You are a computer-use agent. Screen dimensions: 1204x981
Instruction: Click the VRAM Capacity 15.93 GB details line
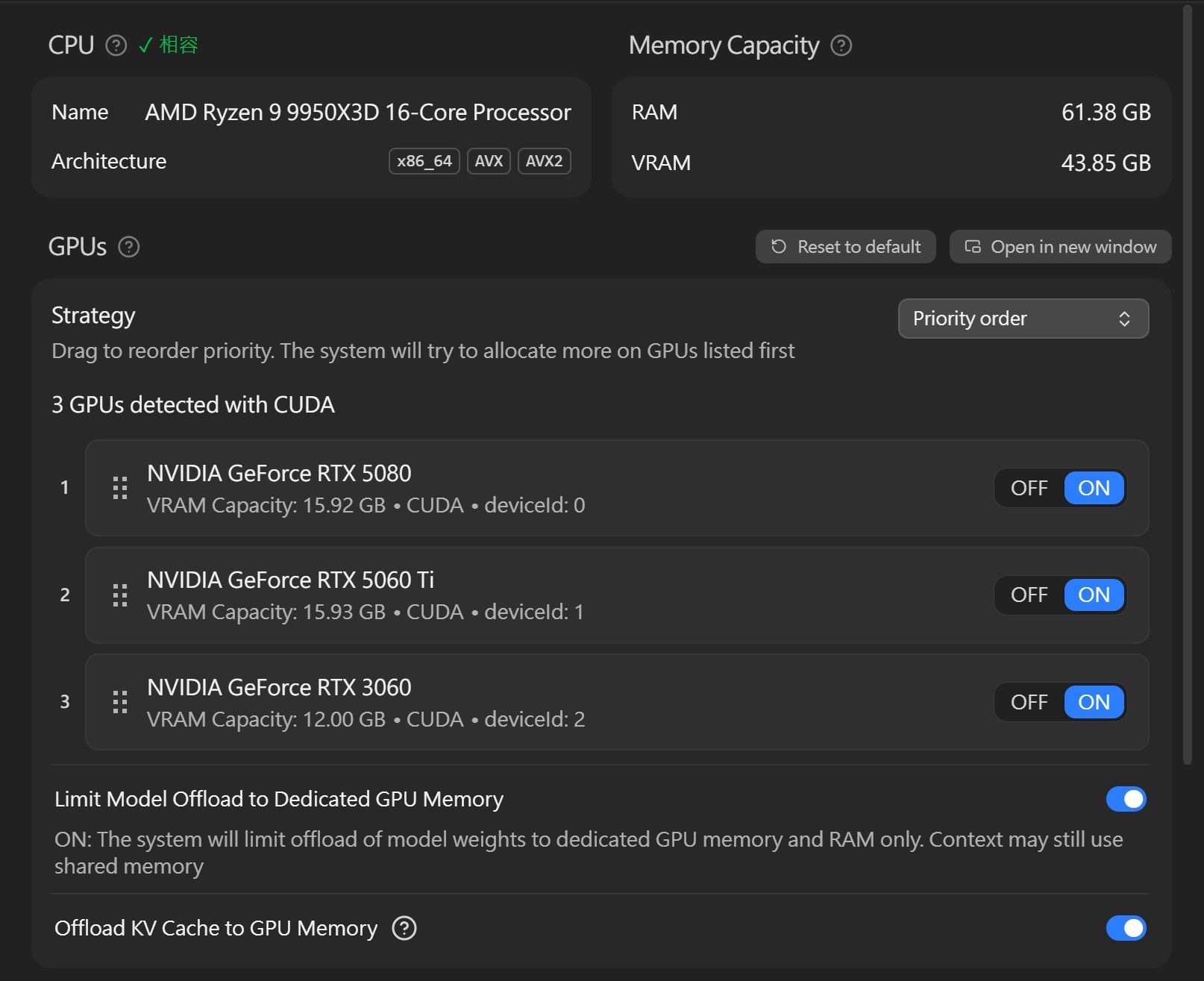[x=366, y=612]
